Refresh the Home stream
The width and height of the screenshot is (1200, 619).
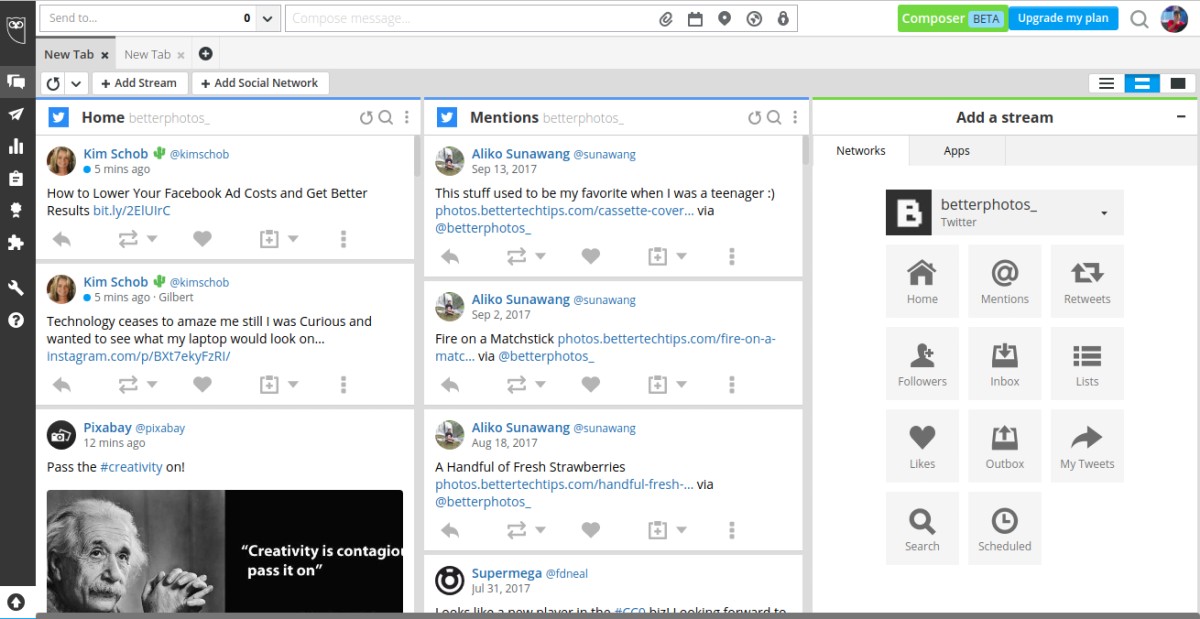pyautogui.click(x=366, y=117)
